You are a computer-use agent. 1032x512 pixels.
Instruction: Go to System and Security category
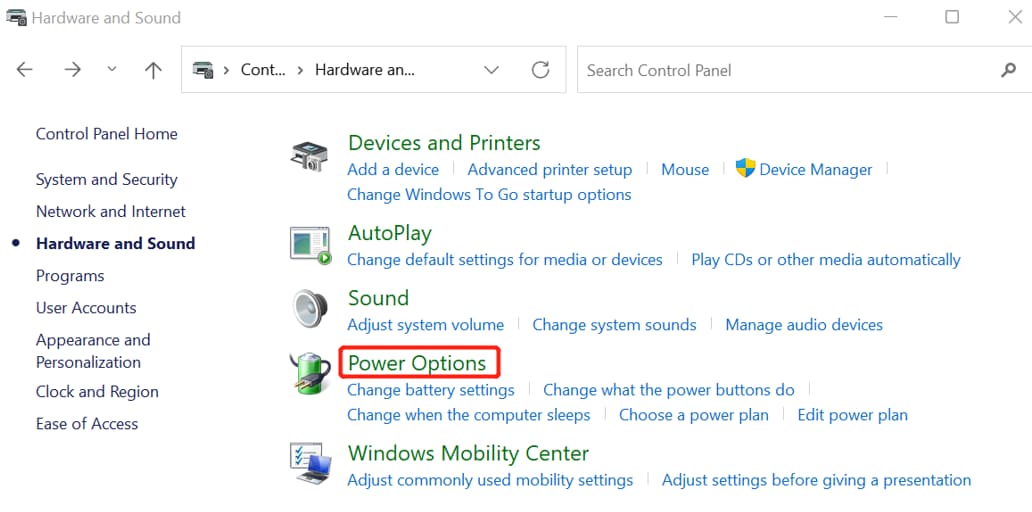107,180
